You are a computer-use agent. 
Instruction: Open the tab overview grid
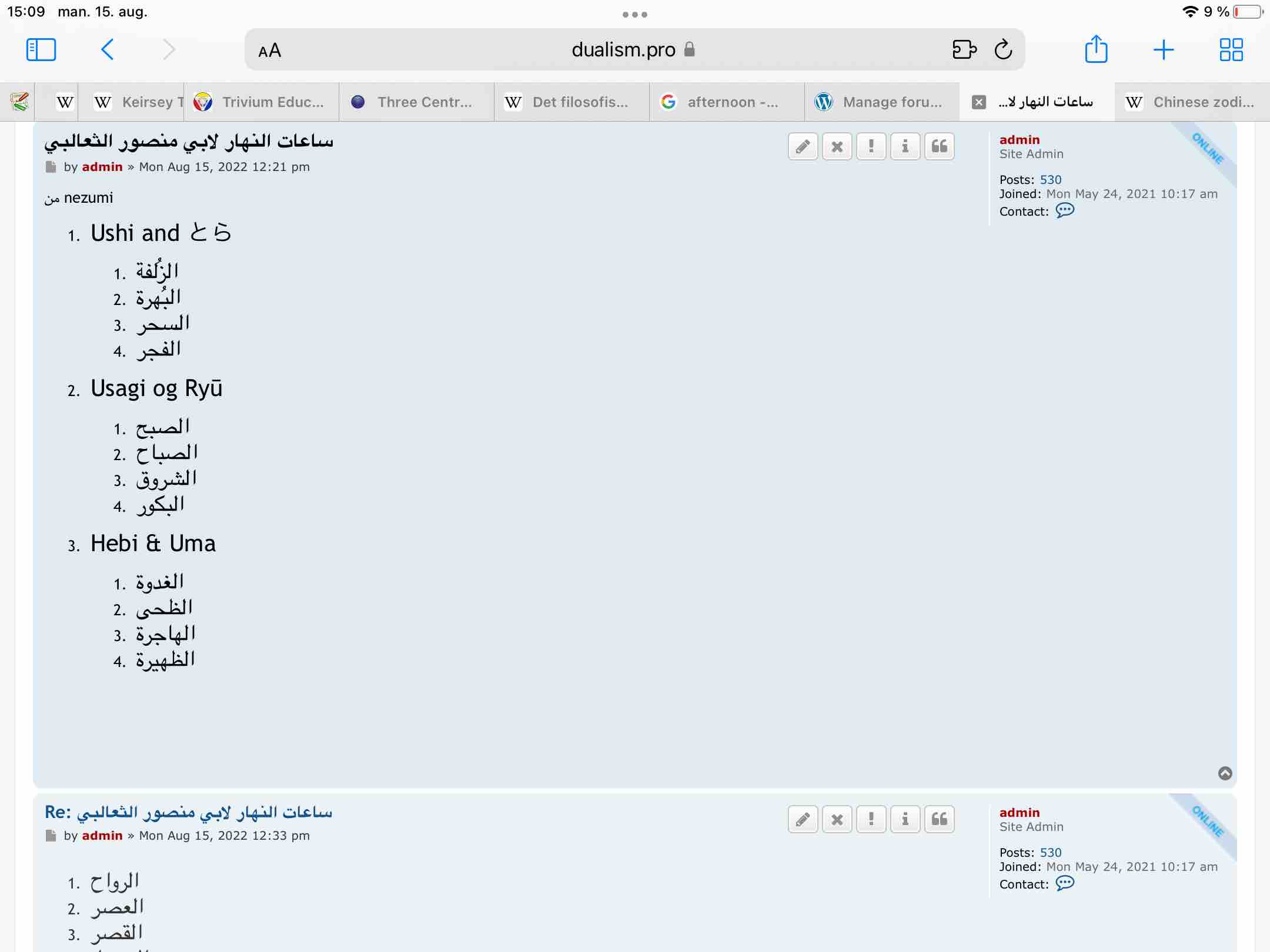point(1231,50)
